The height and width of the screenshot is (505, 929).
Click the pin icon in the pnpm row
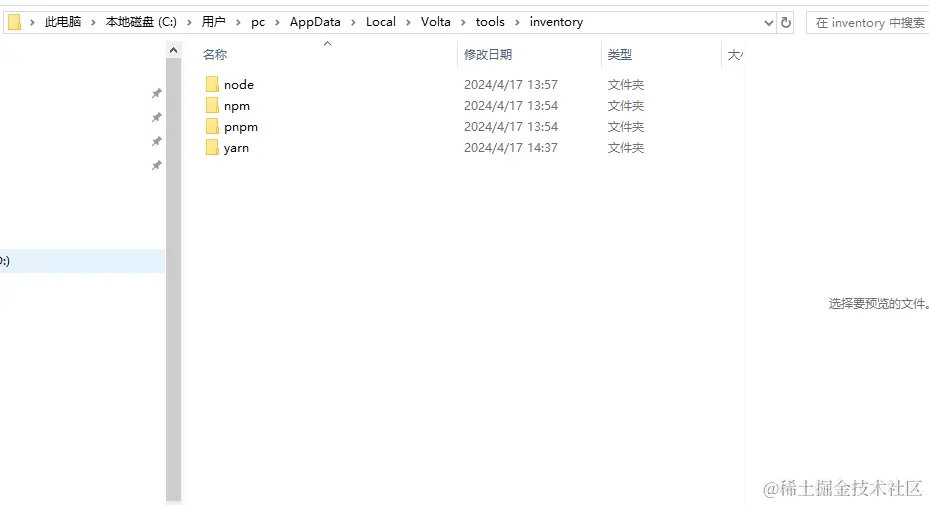pos(156,141)
